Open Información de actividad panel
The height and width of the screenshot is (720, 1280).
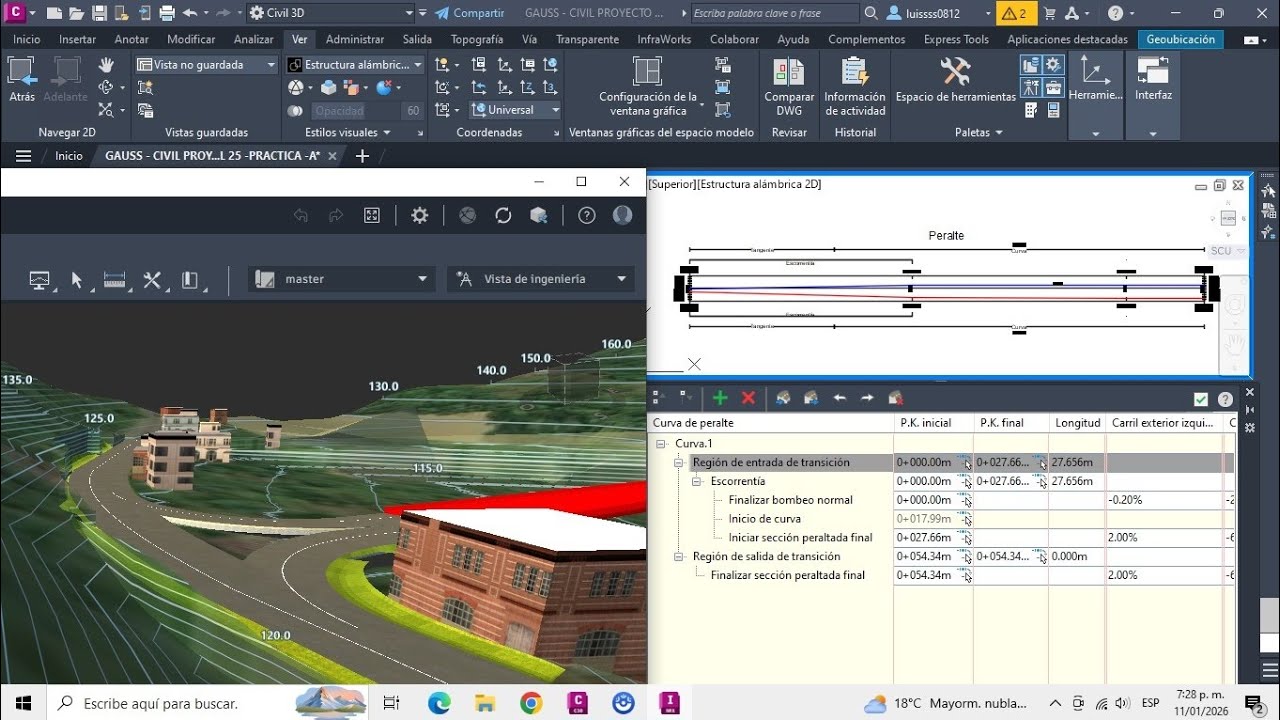(x=855, y=86)
